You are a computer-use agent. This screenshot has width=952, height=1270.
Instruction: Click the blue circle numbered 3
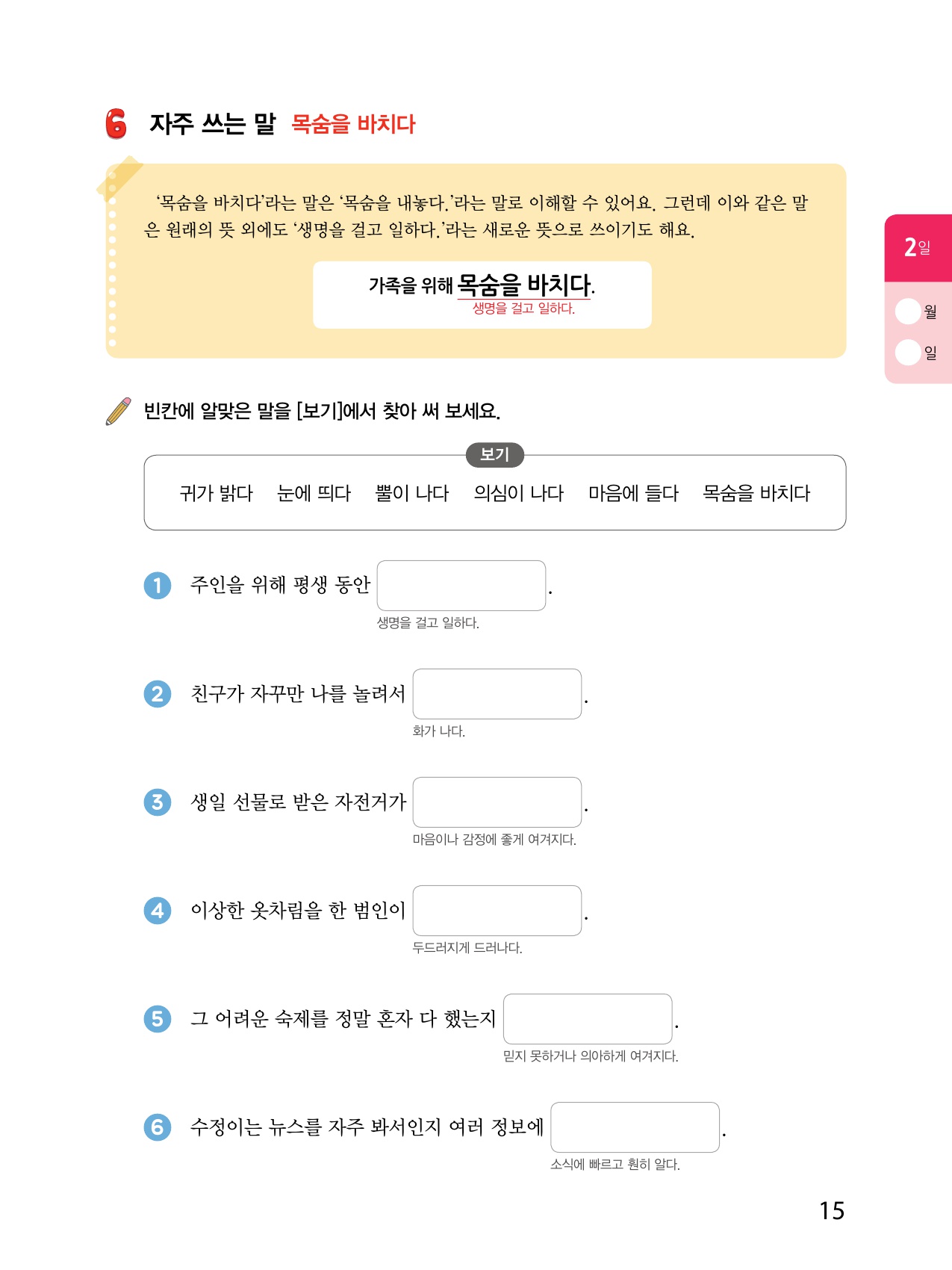click(158, 802)
